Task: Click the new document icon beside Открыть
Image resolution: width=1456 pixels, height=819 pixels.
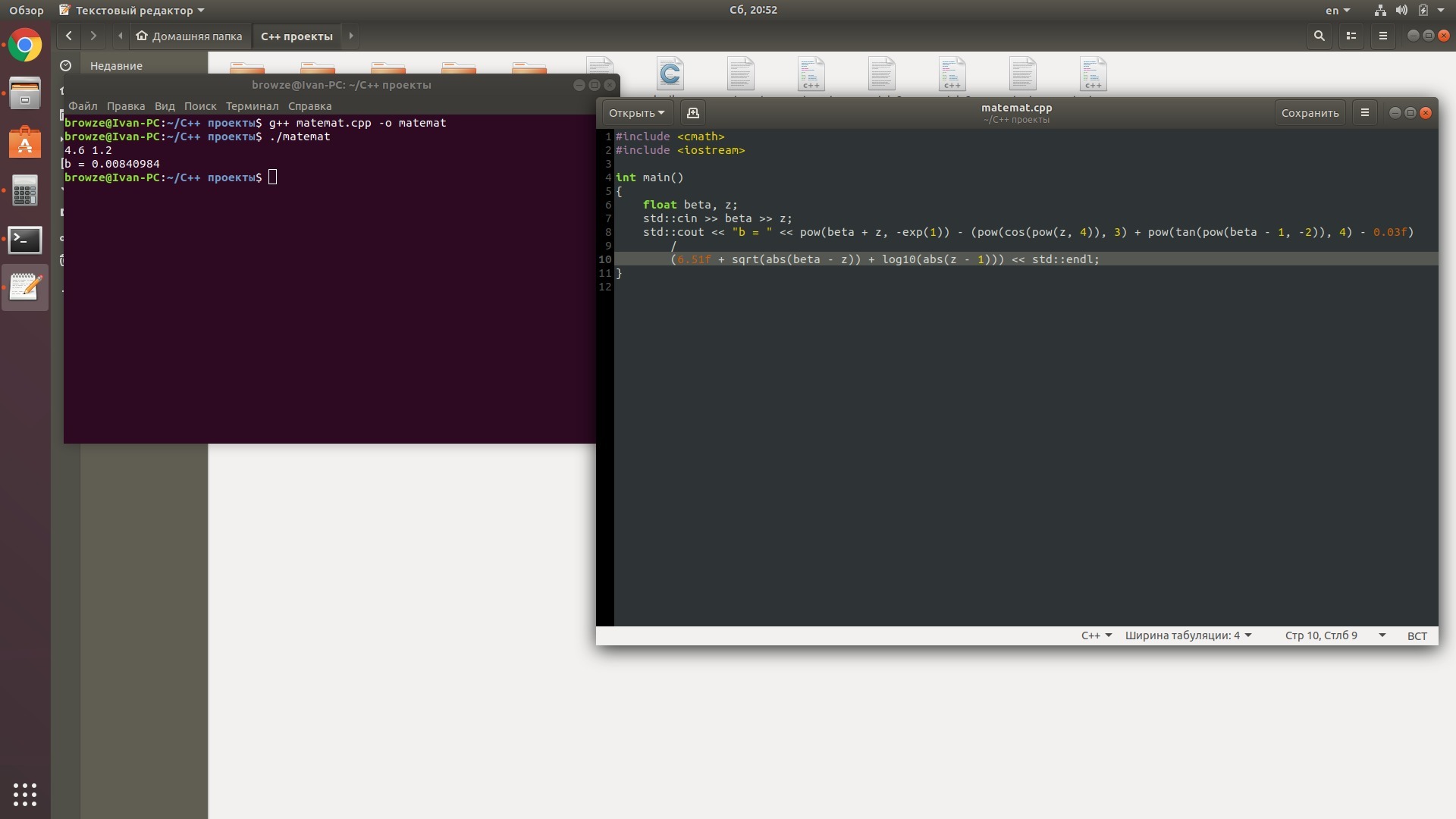Action: click(x=692, y=113)
